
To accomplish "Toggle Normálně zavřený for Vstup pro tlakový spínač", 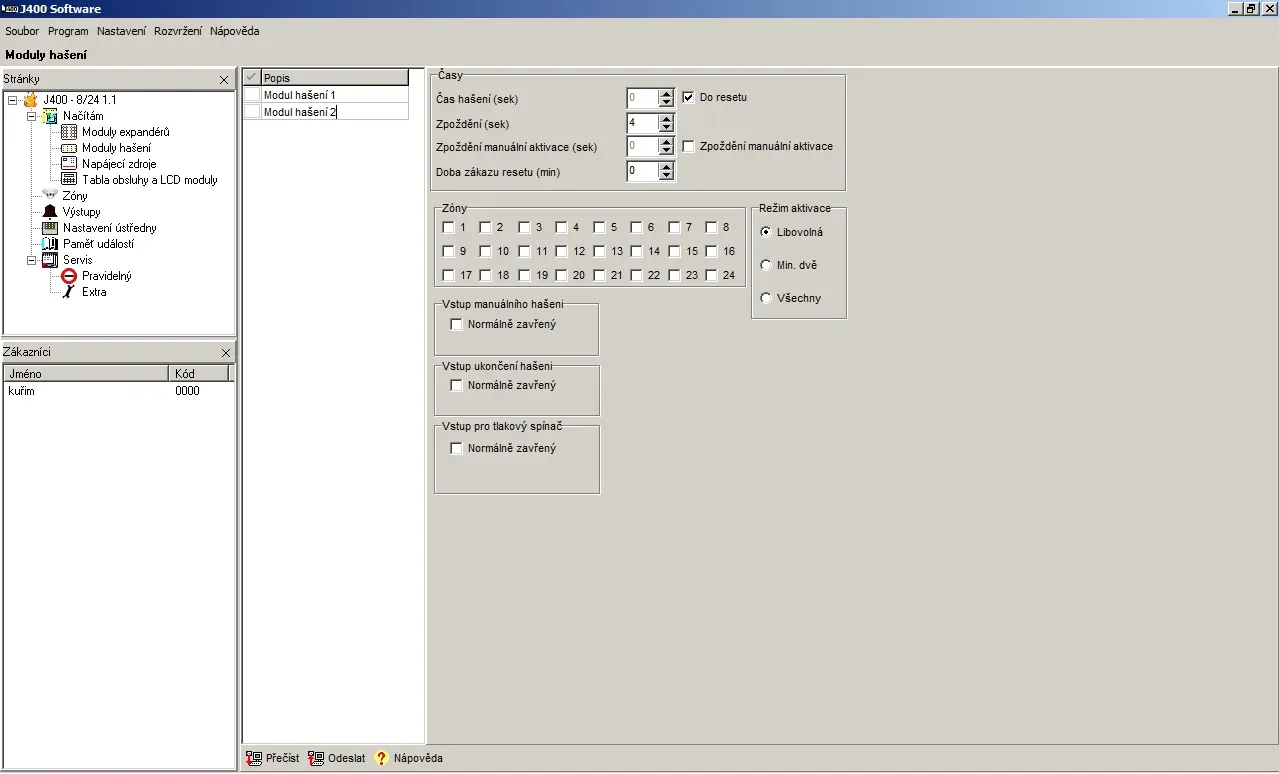I will [x=457, y=449].
